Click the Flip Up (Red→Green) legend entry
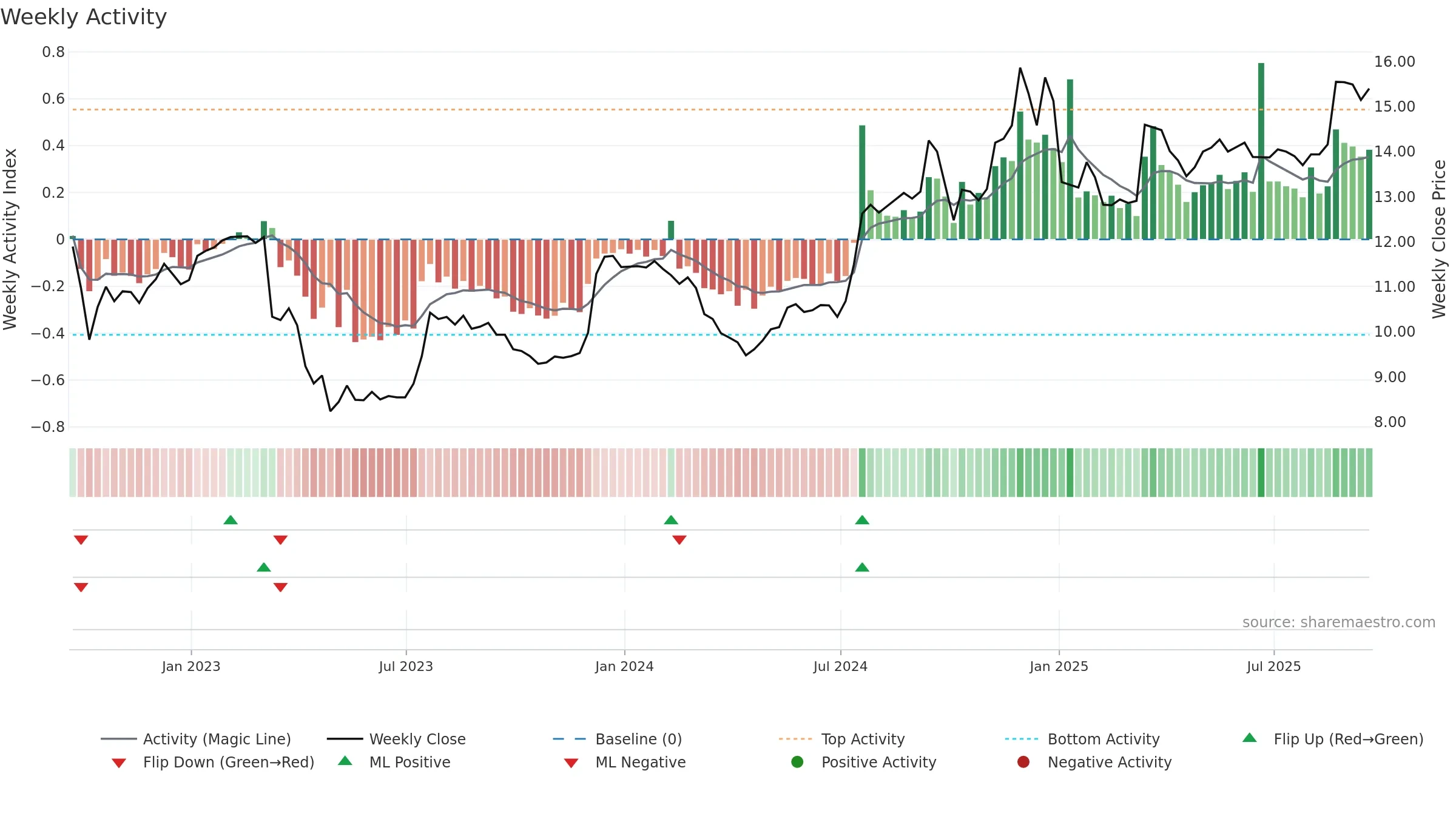 1333,739
